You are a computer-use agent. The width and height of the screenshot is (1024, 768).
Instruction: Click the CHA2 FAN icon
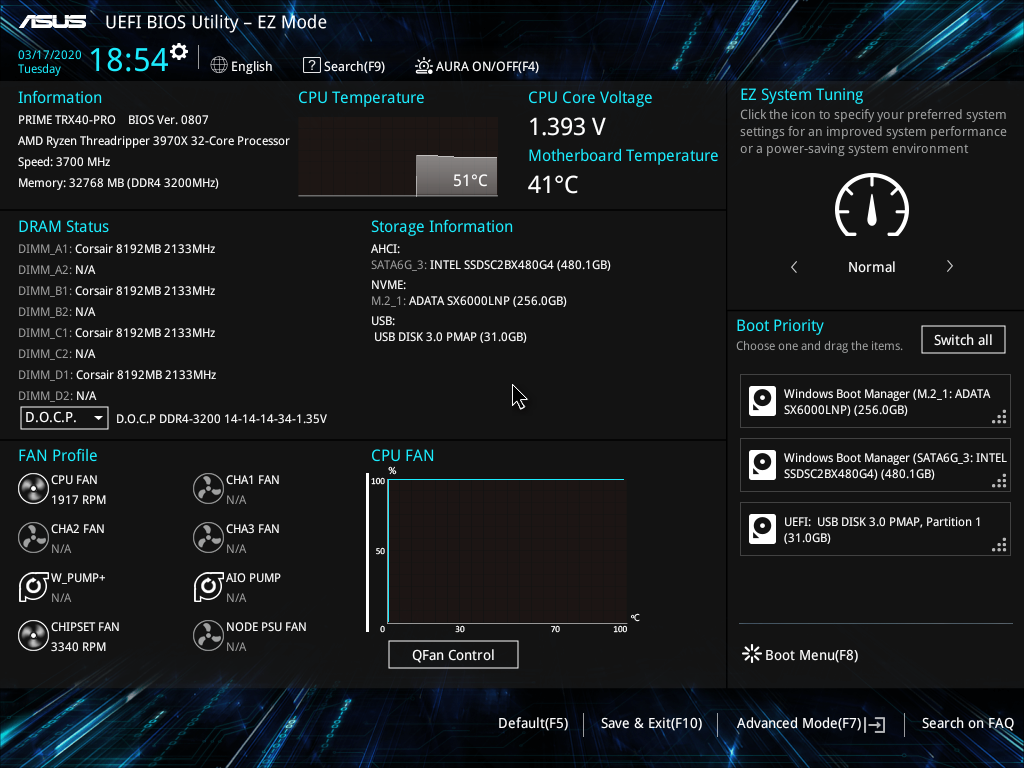[x=33, y=537]
